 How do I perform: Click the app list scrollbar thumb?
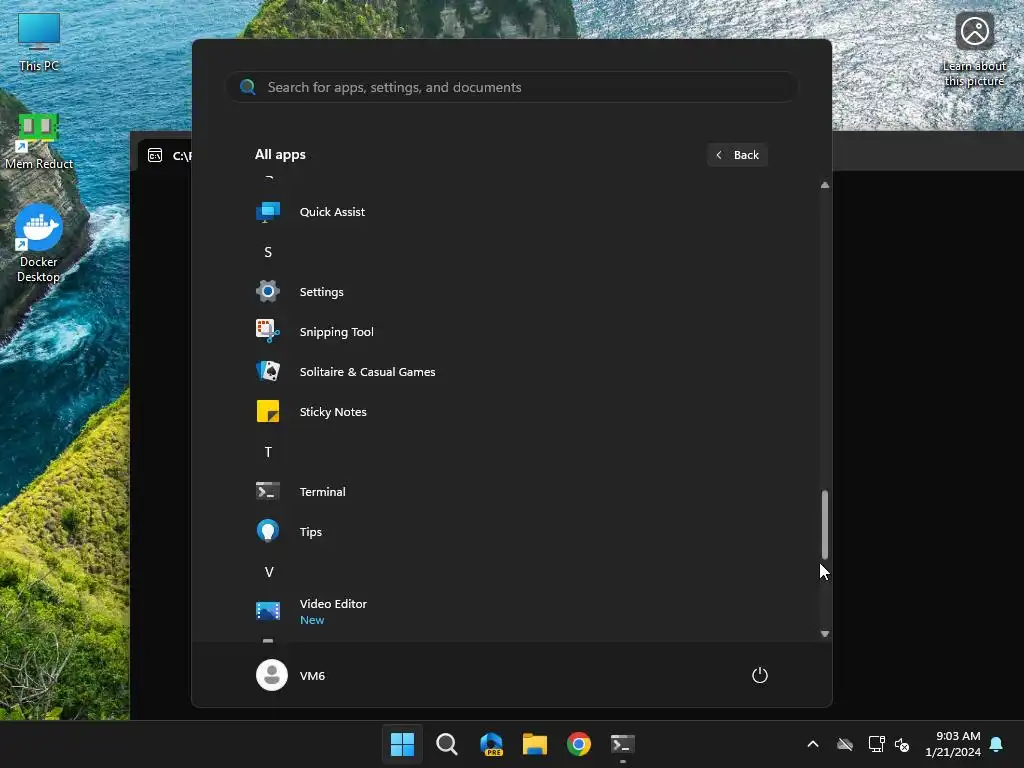click(825, 524)
